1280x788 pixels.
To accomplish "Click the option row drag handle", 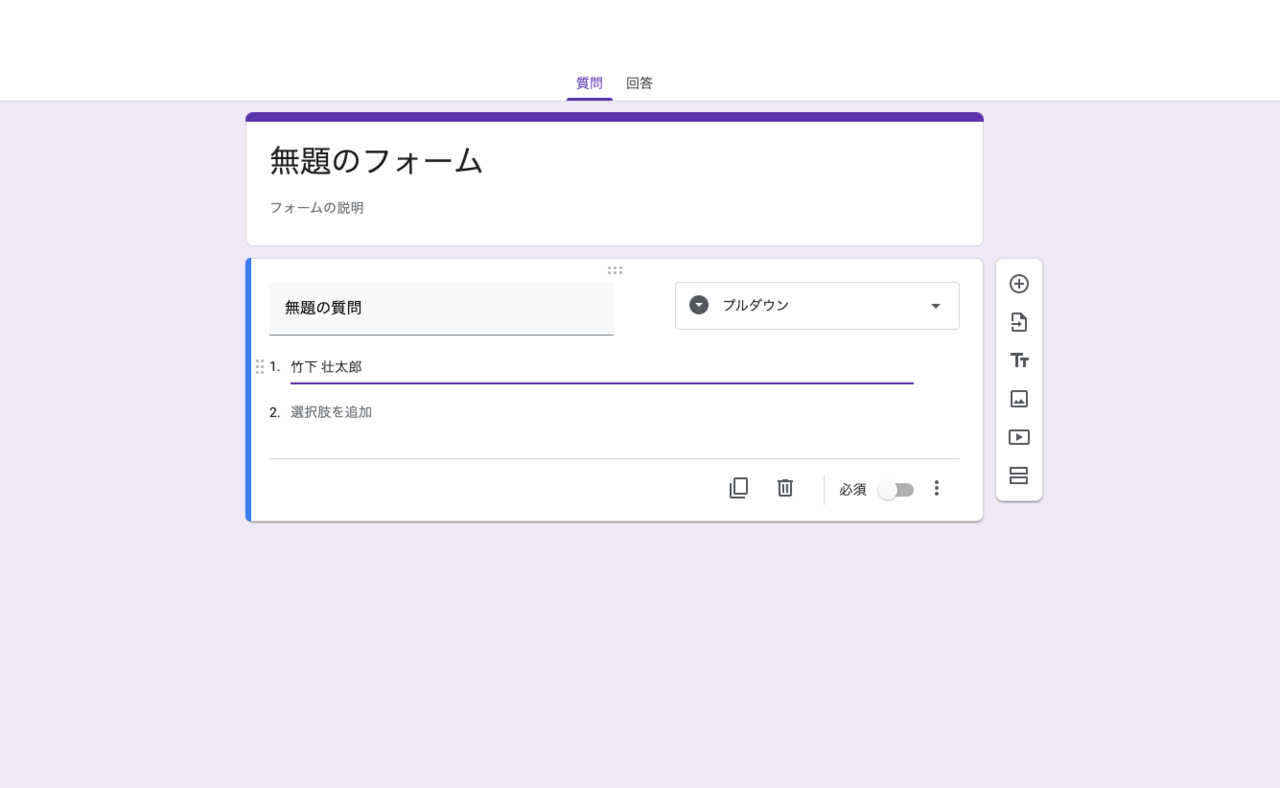I will point(259,366).
